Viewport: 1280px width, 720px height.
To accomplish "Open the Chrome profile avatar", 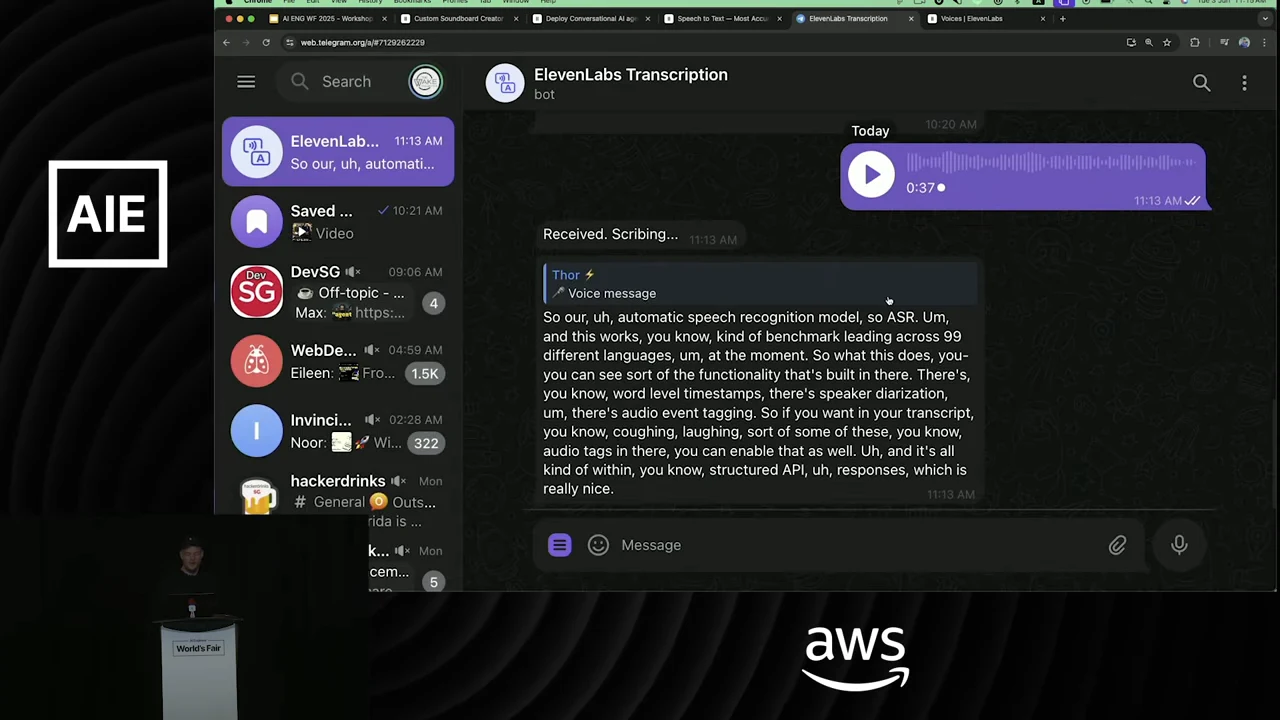I will pyautogui.click(x=1244, y=42).
